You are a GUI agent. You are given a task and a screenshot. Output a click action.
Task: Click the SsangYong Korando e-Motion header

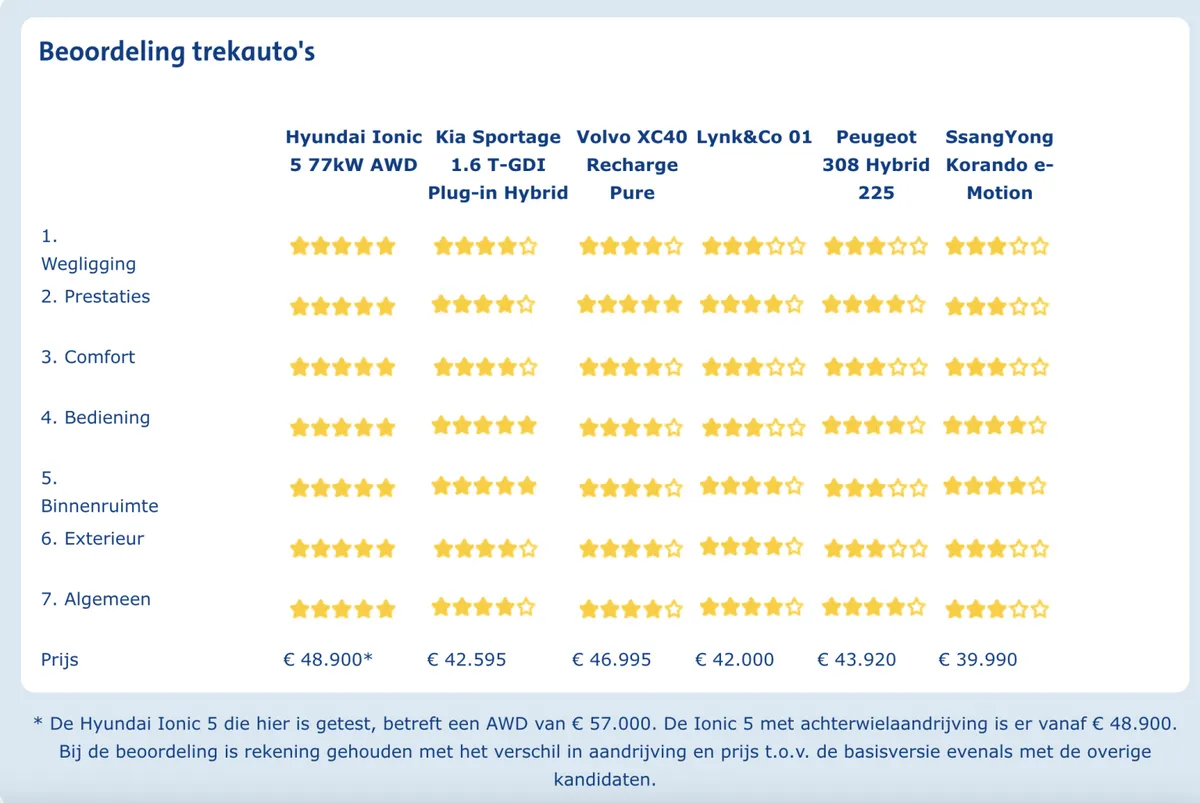999,164
